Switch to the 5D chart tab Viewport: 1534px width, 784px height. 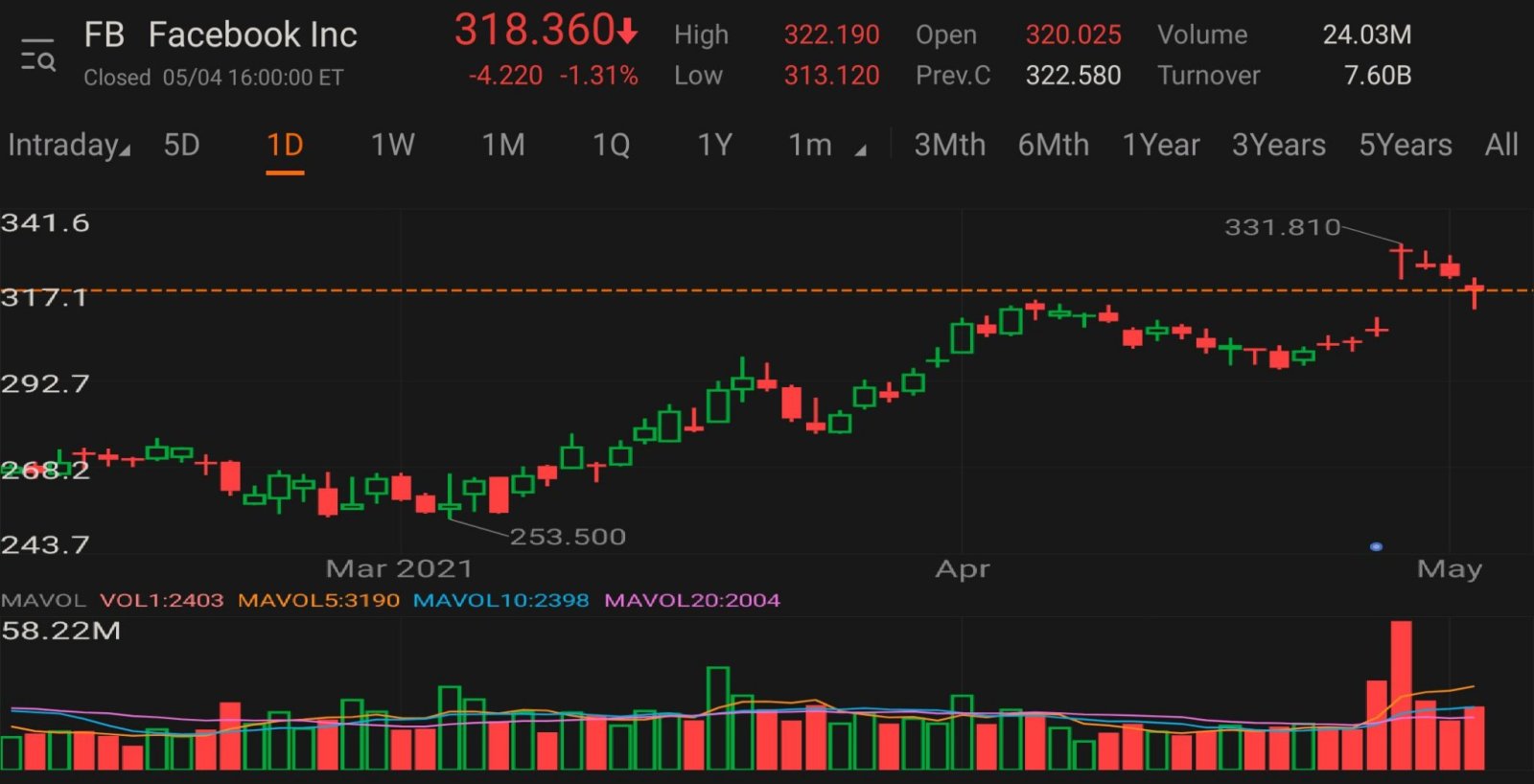coord(181,145)
